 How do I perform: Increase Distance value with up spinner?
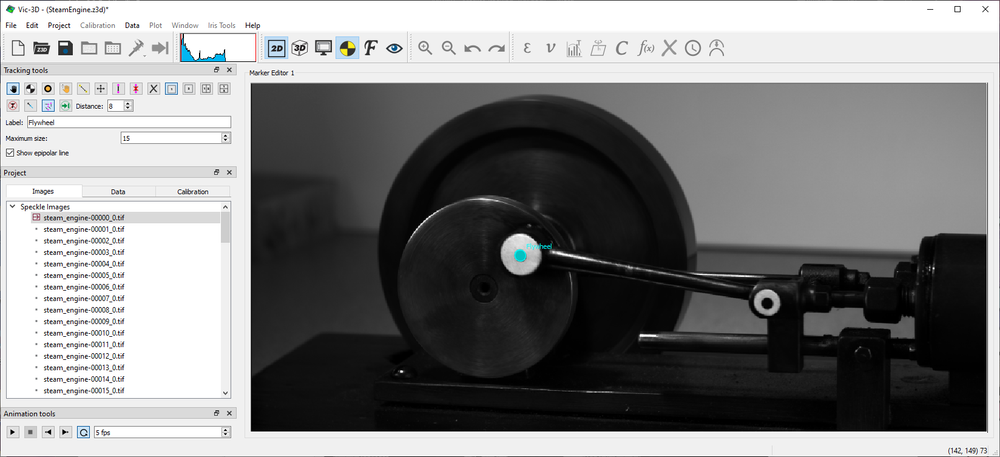[129, 103]
